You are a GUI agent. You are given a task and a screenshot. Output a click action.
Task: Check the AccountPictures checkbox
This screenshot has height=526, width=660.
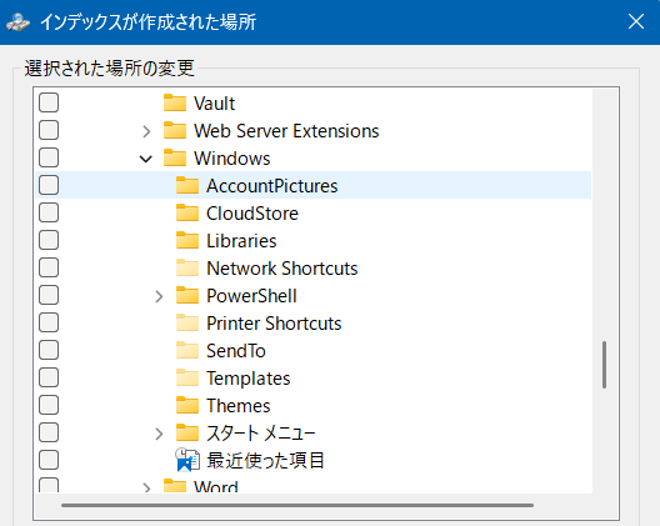[x=49, y=185]
